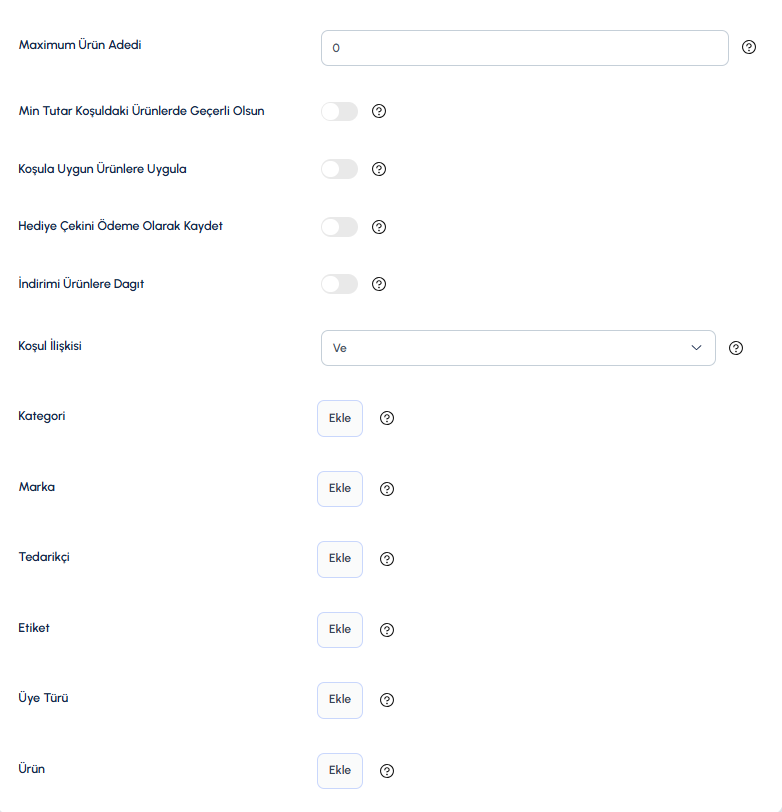Add a brand with Marka Ekle button
This screenshot has height=812, width=782.
click(340, 489)
